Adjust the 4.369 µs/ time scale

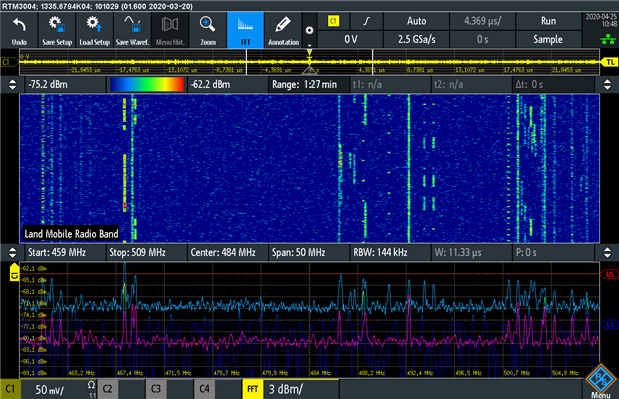click(482, 21)
